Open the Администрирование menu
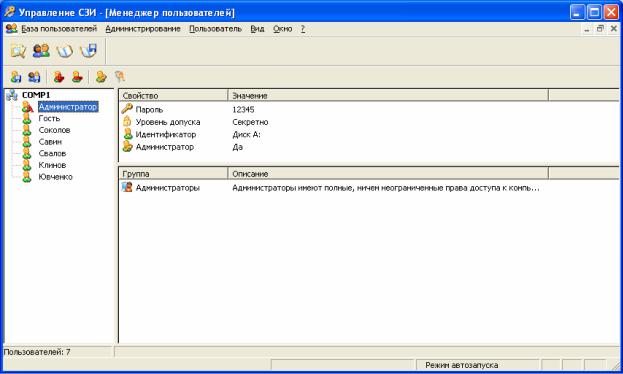 coord(143,29)
